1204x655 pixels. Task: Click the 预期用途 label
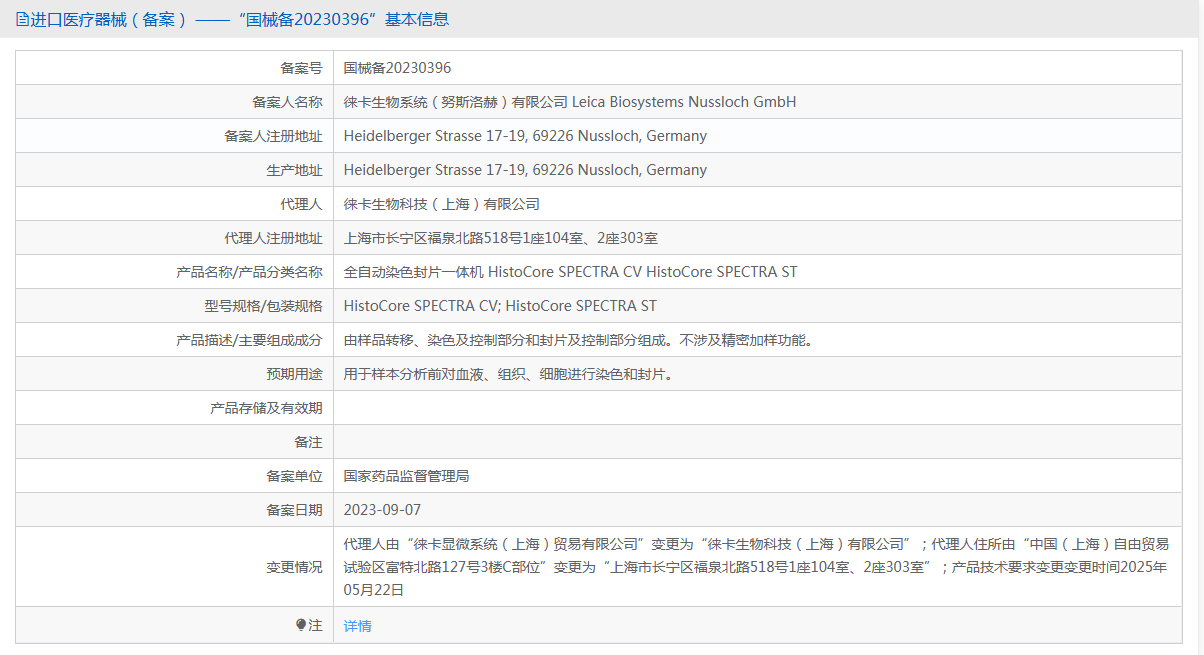294,374
